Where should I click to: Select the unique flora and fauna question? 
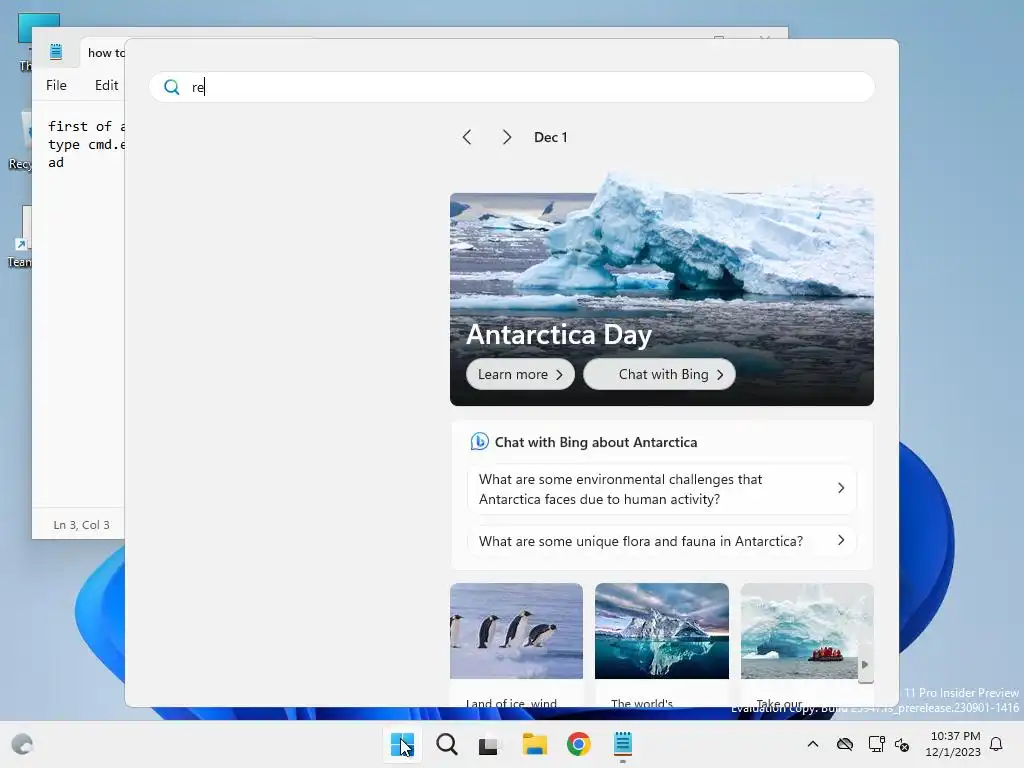[x=661, y=541]
